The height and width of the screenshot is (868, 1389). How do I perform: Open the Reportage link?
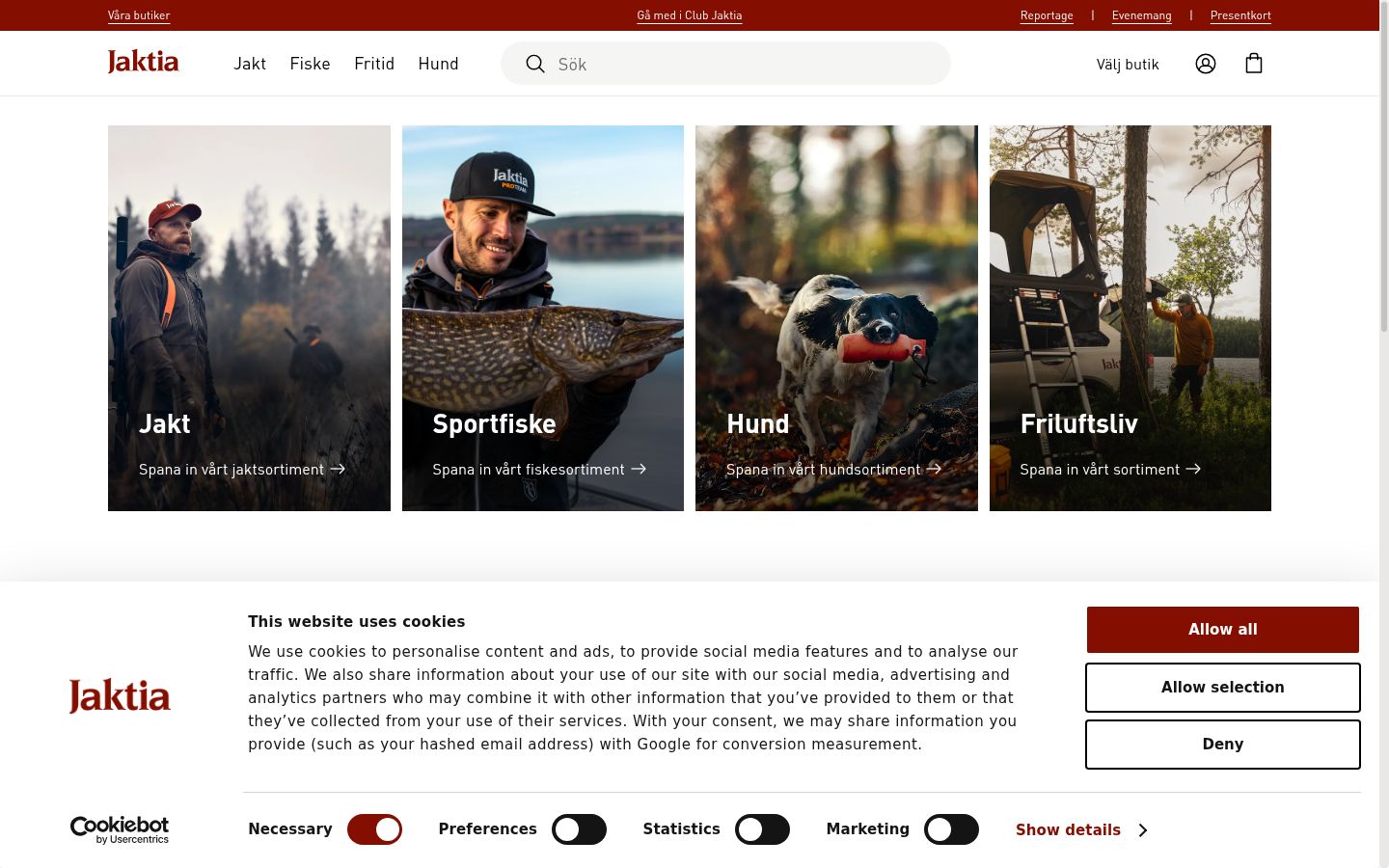1047,15
